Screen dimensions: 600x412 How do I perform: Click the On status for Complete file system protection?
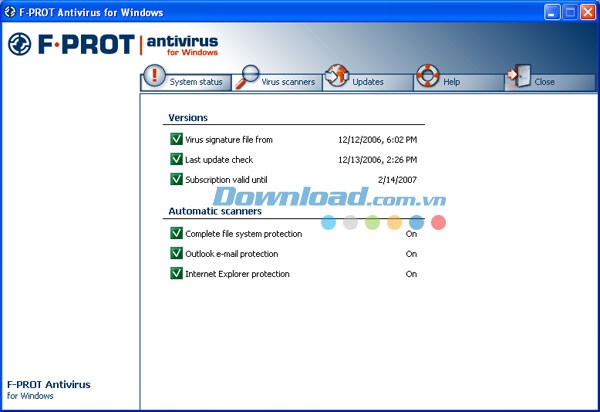pyautogui.click(x=411, y=234)
